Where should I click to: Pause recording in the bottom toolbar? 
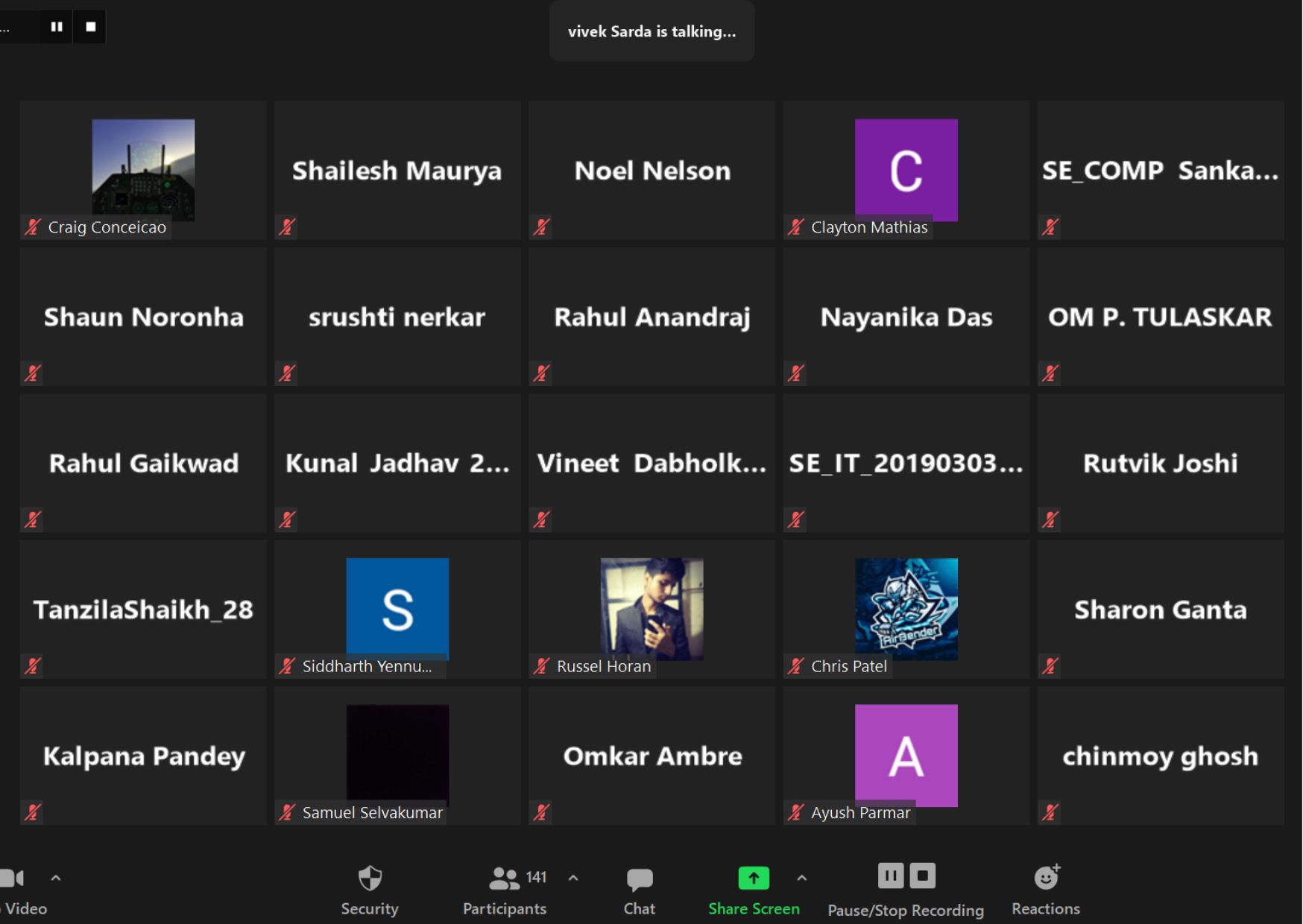(891, 876)
